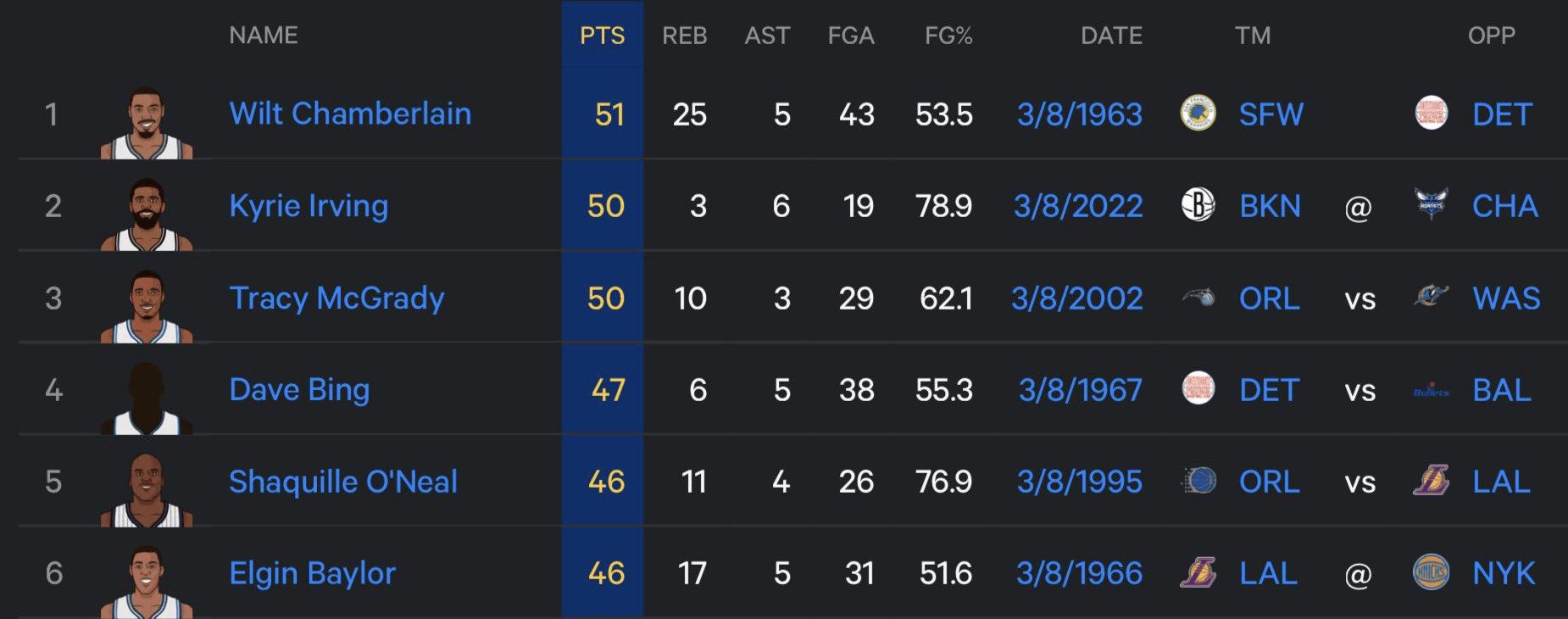Open Elgin Baylor's player name link
The image size is (1568, 619).
(312, 573)
